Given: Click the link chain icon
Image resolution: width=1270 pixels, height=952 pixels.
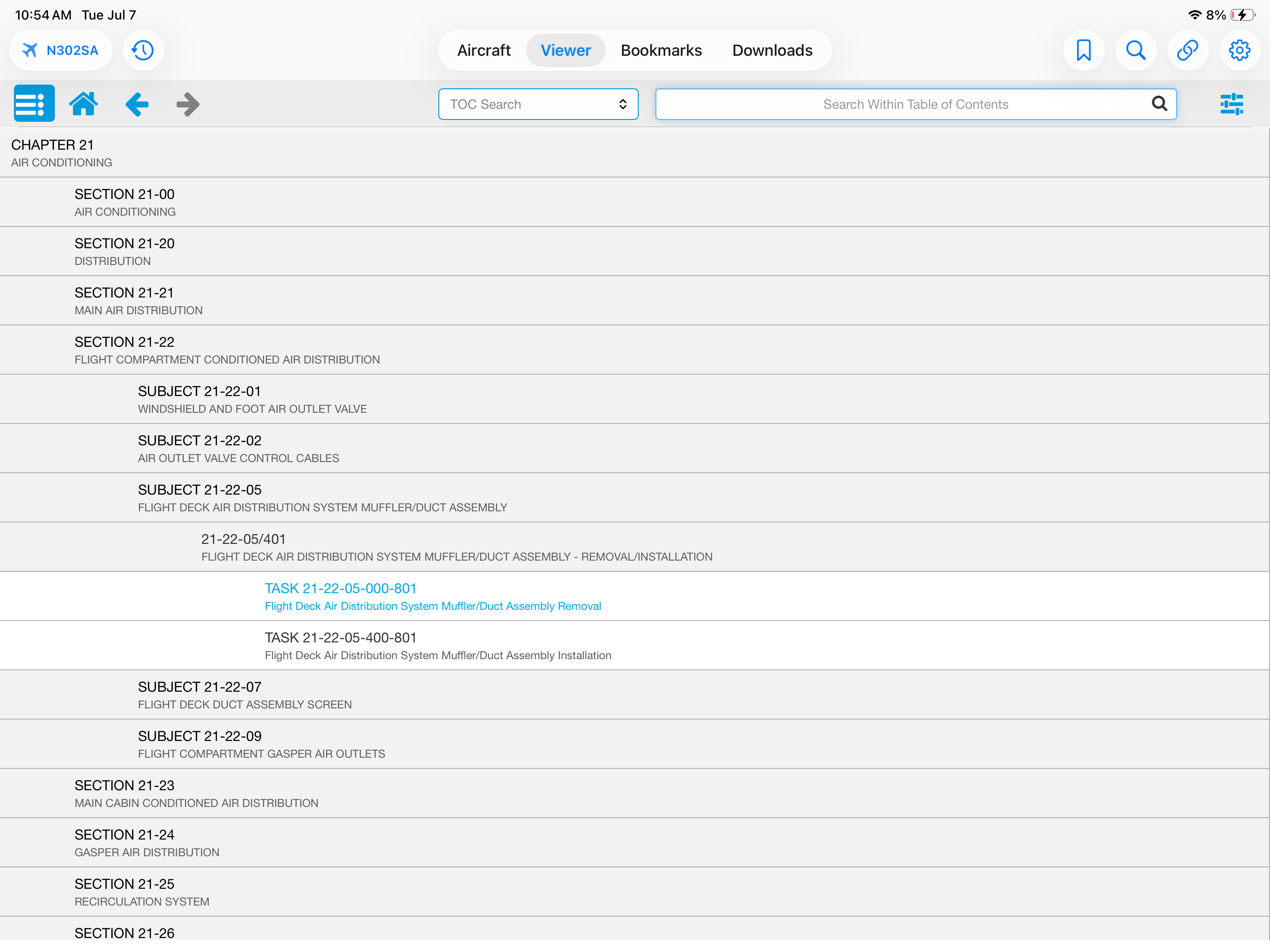Looking at the screenshot, I should (x=1187, y=51).
